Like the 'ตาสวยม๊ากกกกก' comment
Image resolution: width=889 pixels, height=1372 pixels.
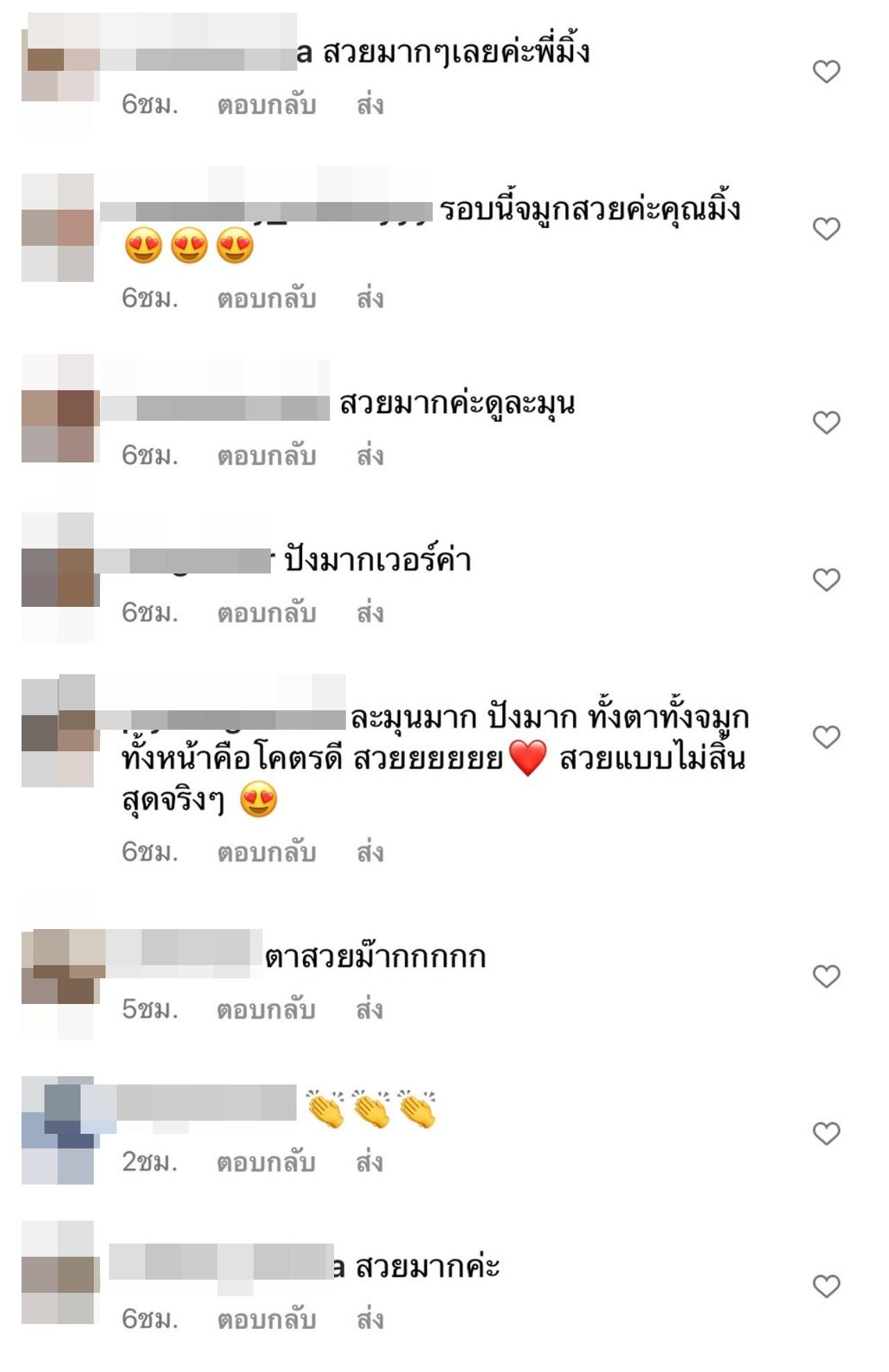(826, 976)
